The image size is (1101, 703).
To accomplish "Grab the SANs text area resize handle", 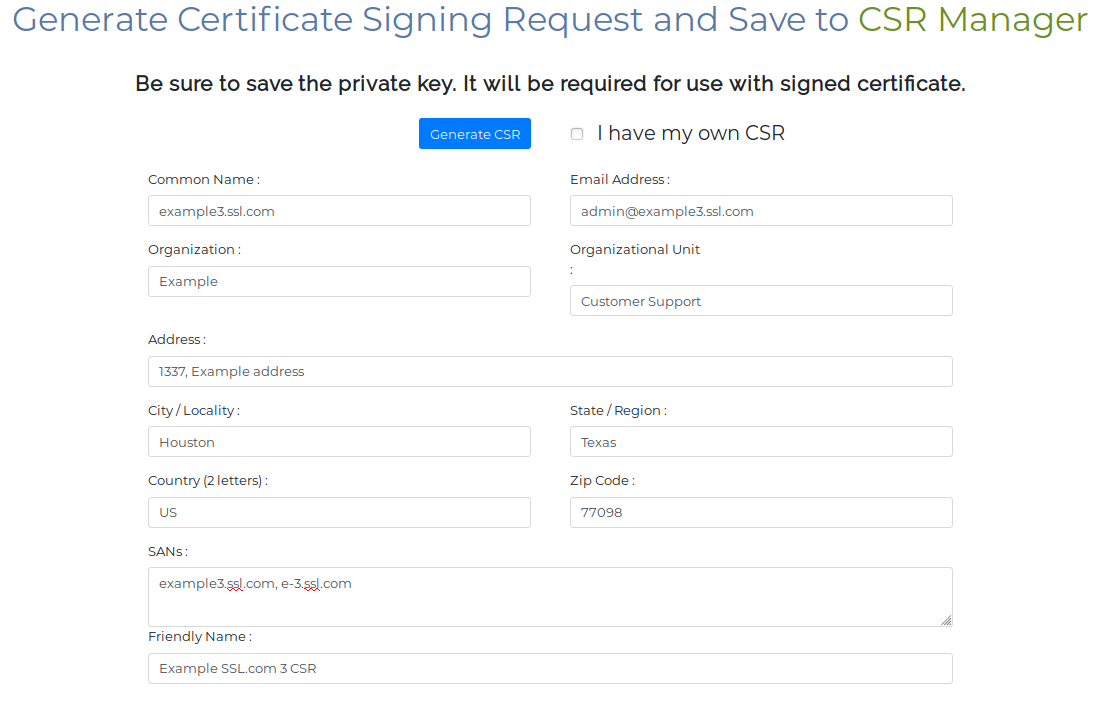I will point(946,620).
